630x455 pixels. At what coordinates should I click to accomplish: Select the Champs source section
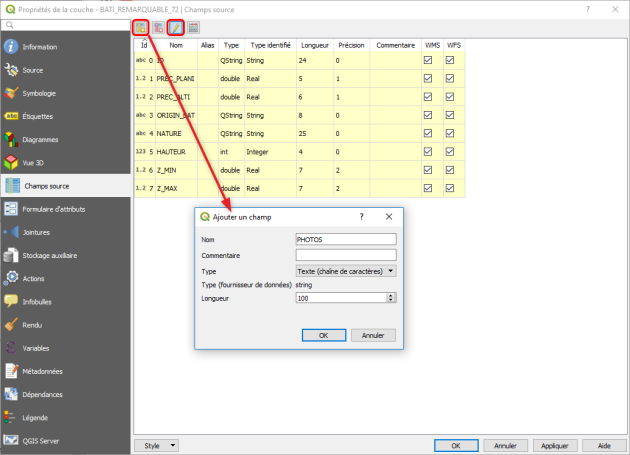point(65,186)
